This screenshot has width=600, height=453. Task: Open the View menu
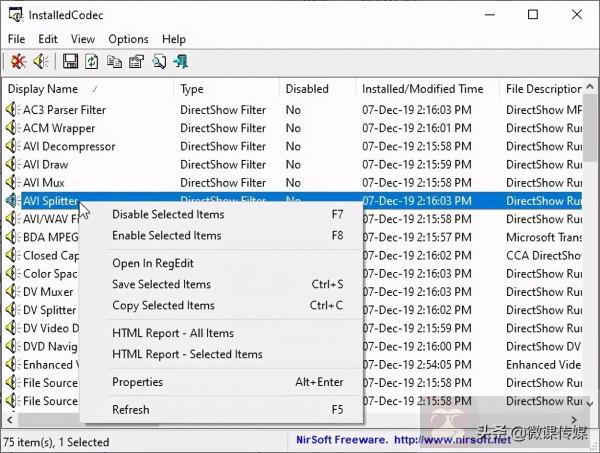pos(83,39)
